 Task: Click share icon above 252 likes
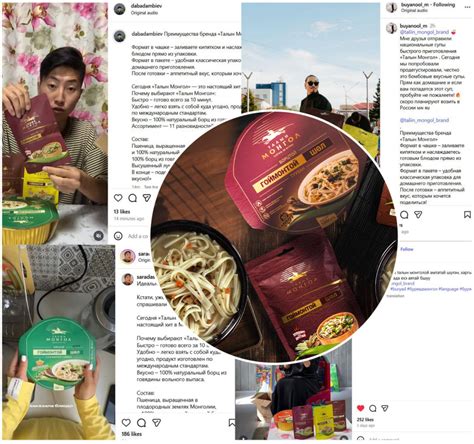tap(385, 408)
